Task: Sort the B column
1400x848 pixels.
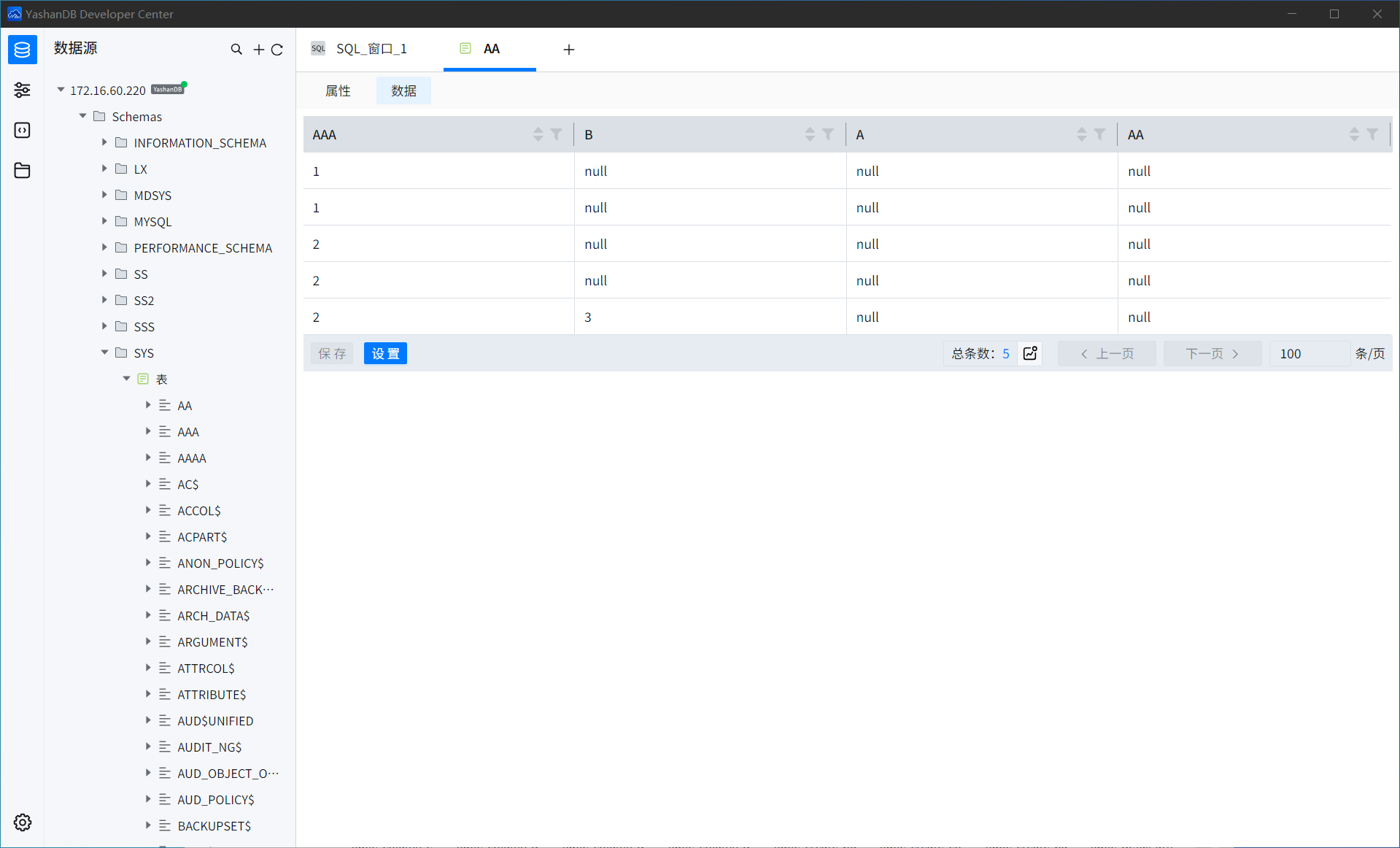Action: (810, 134)
